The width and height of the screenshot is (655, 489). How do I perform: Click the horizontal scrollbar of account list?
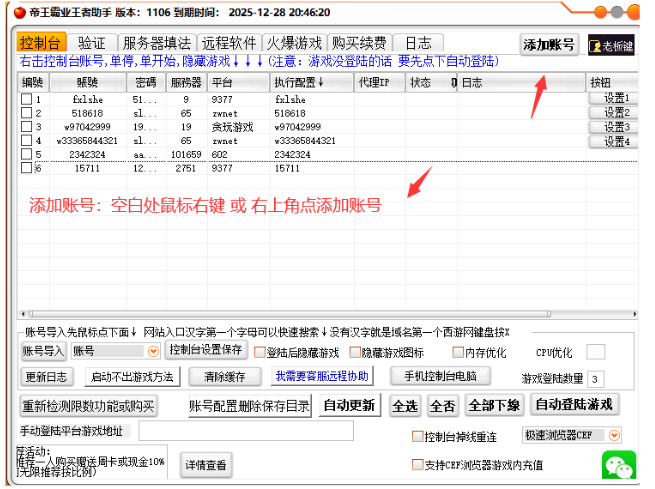point(290,314)
